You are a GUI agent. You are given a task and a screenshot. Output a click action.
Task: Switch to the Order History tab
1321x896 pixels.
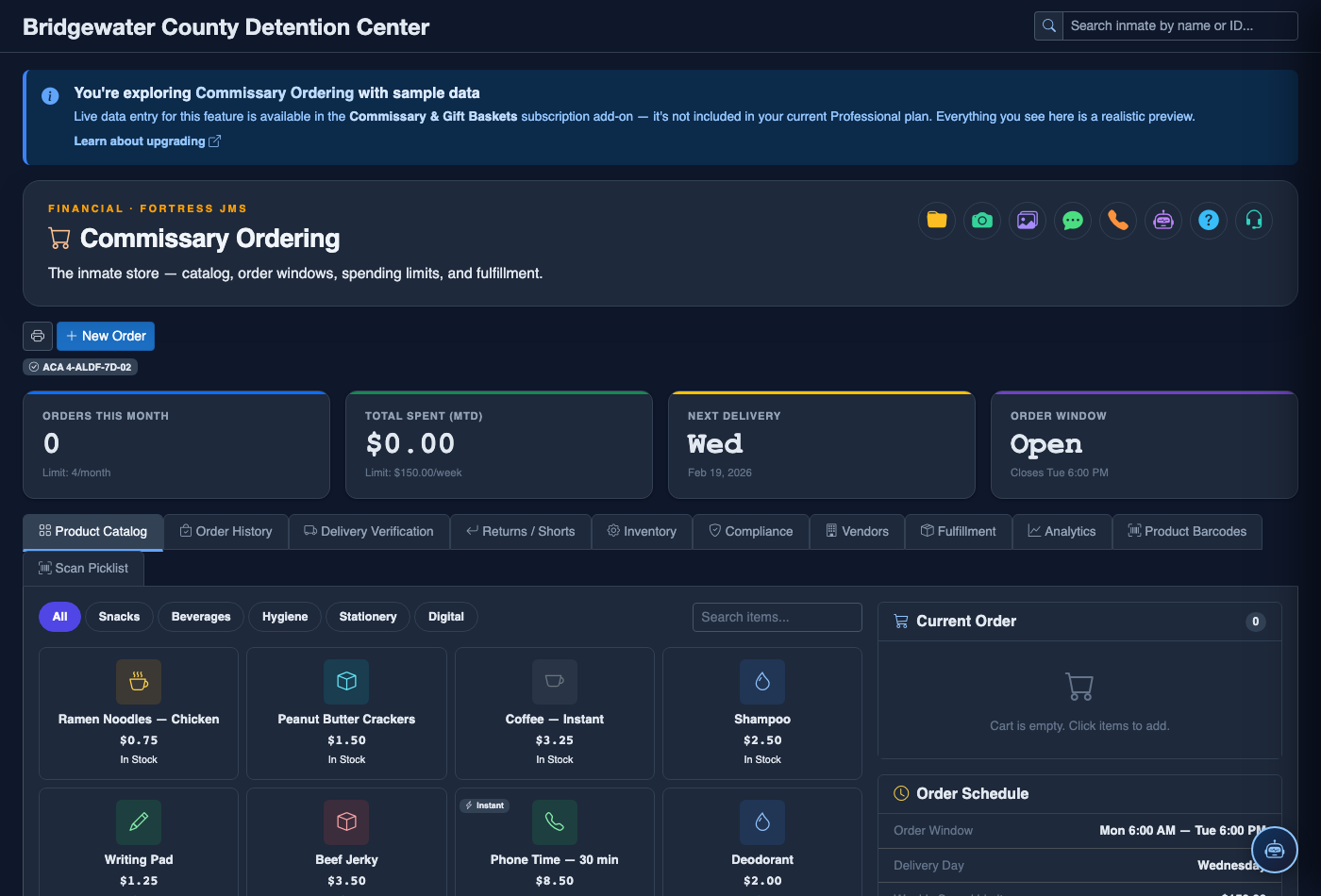(x=226, y=532)
